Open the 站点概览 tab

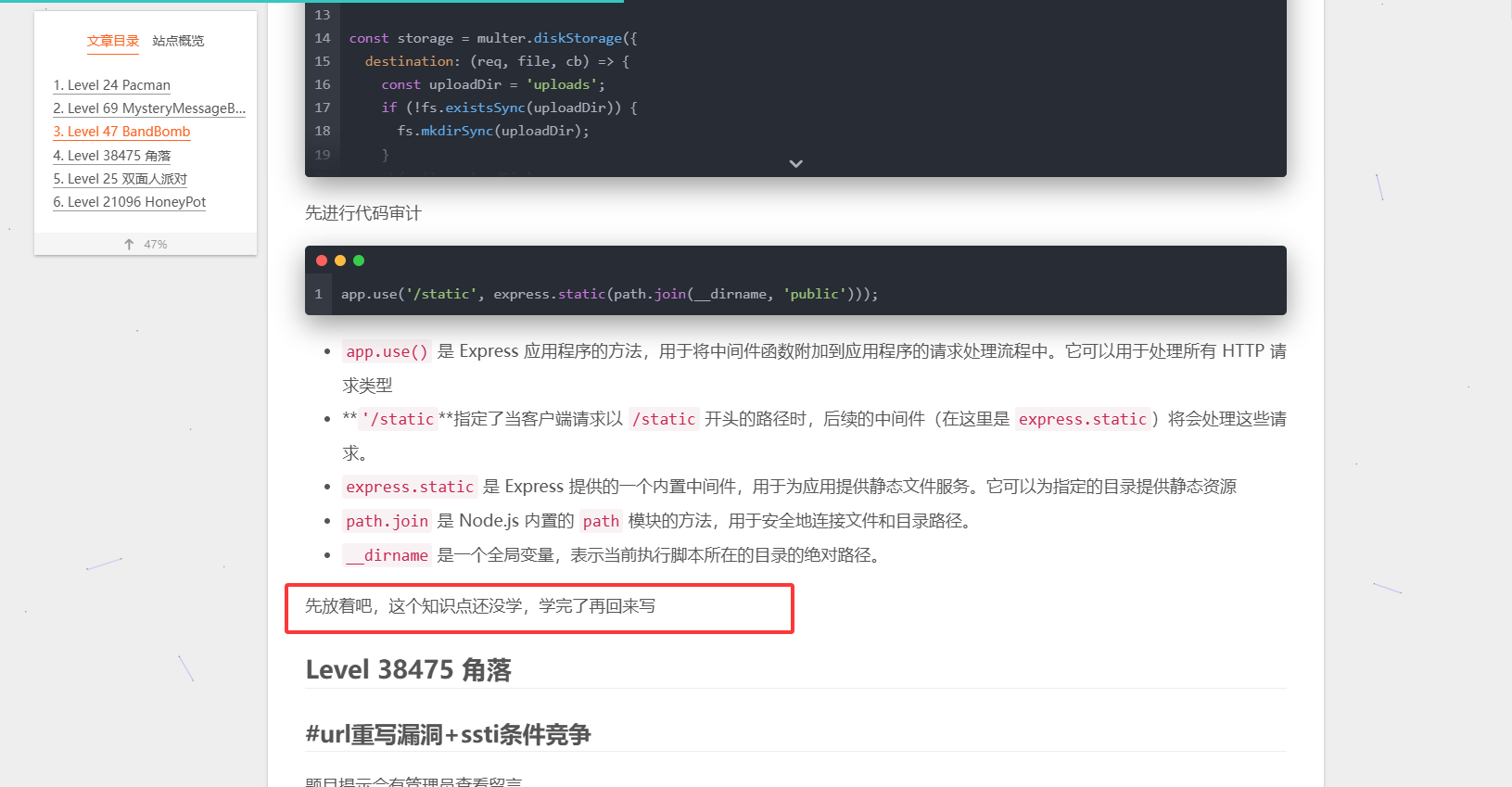pos(178,41)
